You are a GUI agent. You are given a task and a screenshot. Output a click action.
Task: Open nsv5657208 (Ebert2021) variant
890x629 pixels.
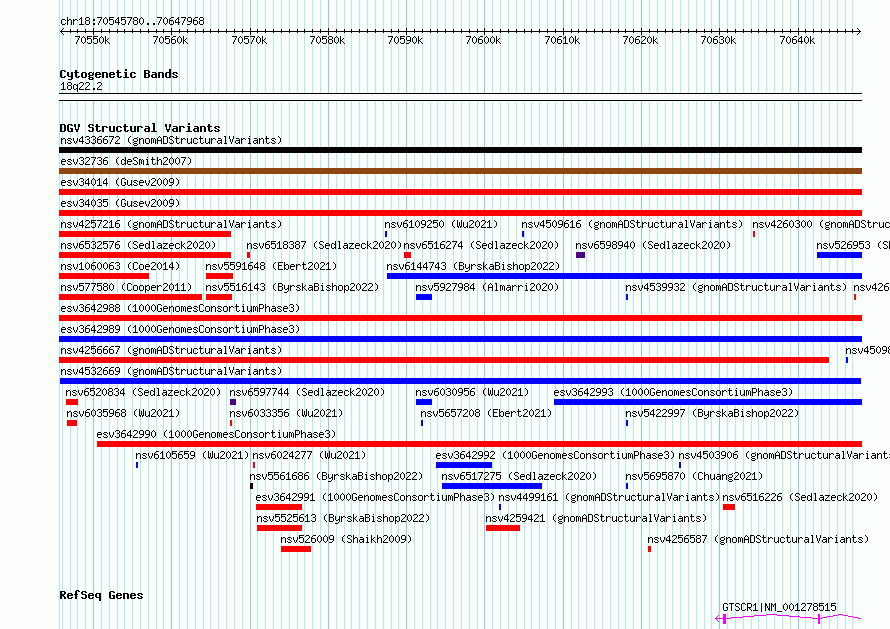pyautogui.click(x=486, y=413)
